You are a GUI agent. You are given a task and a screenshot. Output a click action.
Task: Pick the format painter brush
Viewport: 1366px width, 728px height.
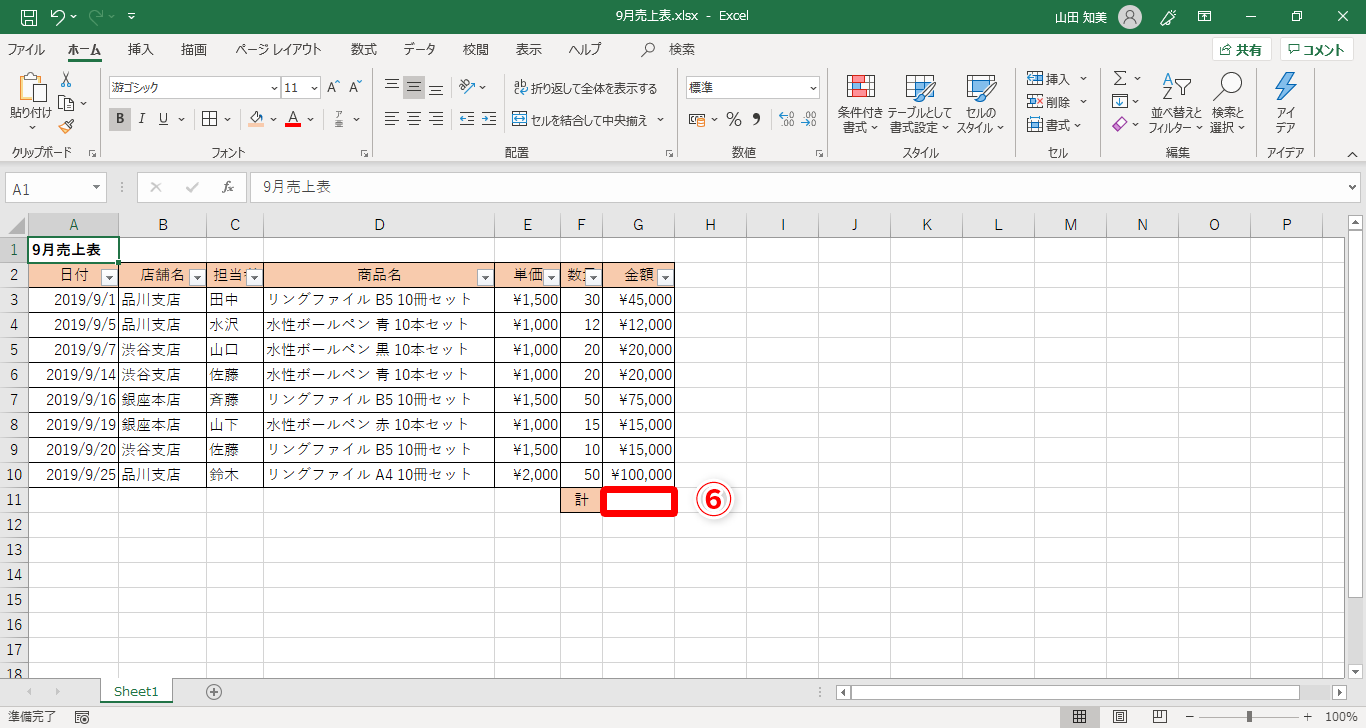66,126
